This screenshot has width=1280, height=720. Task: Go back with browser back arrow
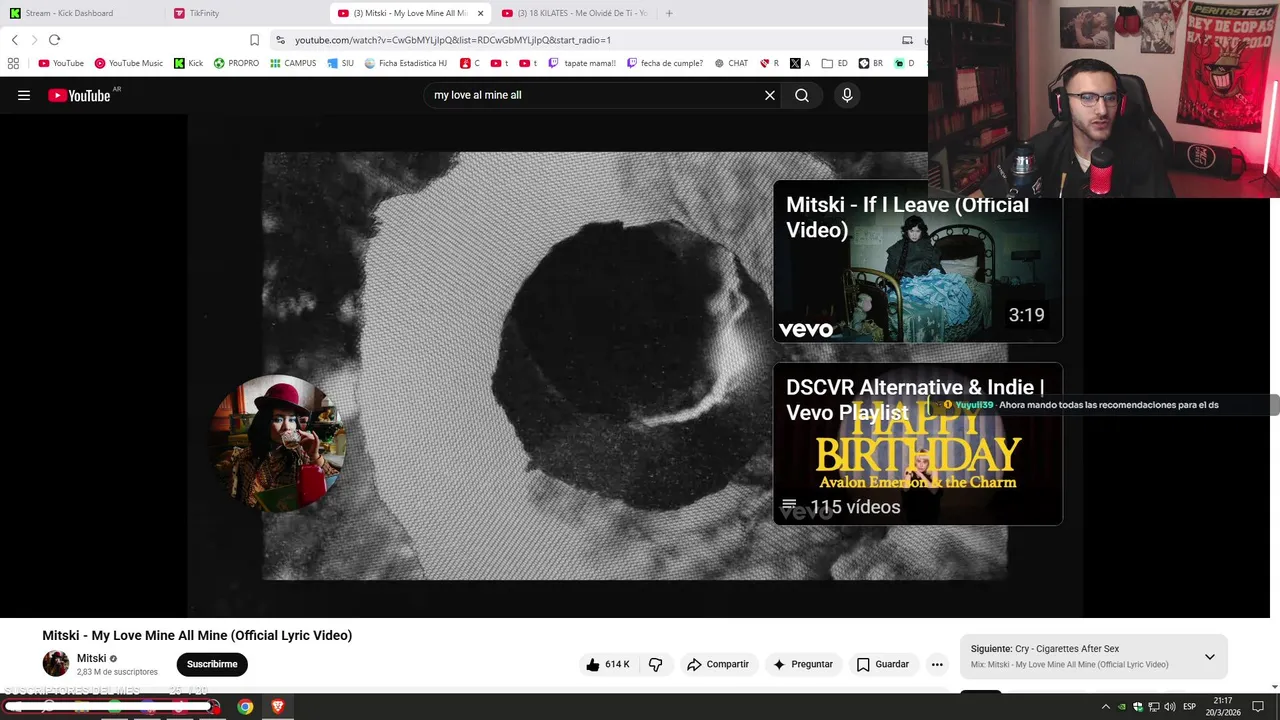[14, 40]
